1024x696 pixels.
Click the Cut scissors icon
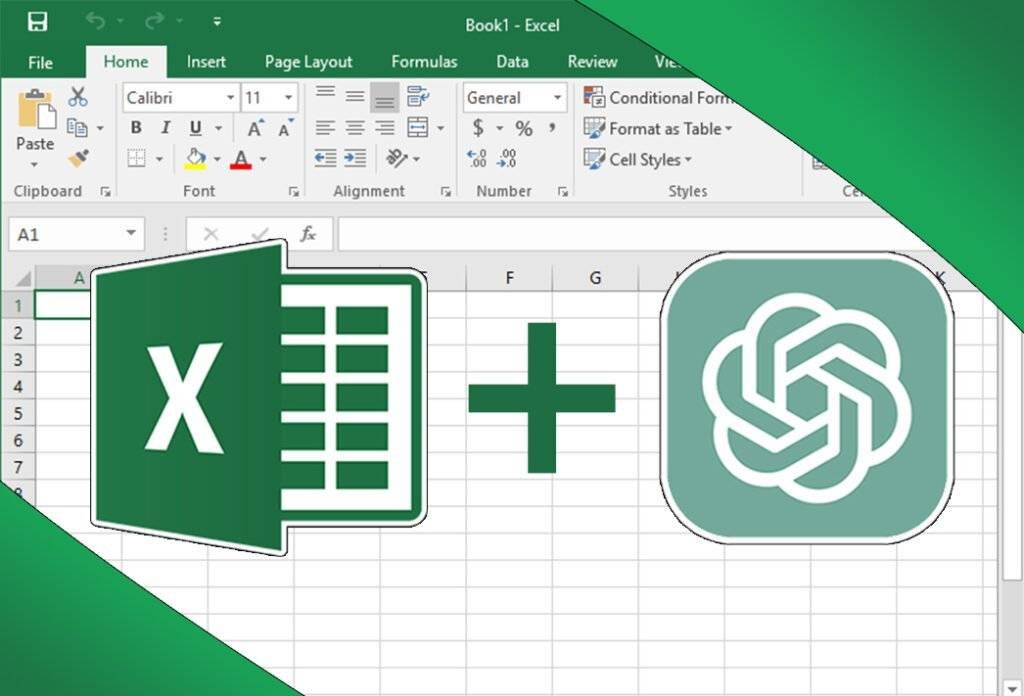[x=76, y=97]
